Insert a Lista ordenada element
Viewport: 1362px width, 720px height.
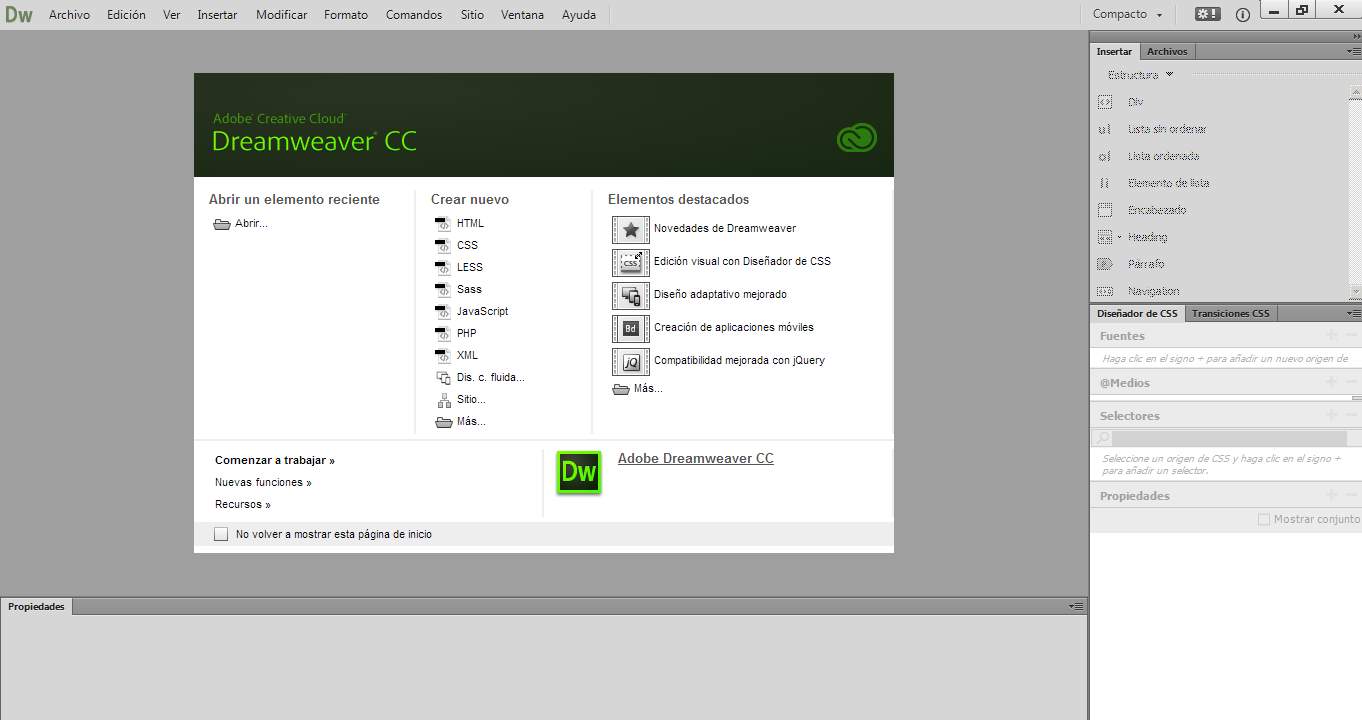[1163, 156]
